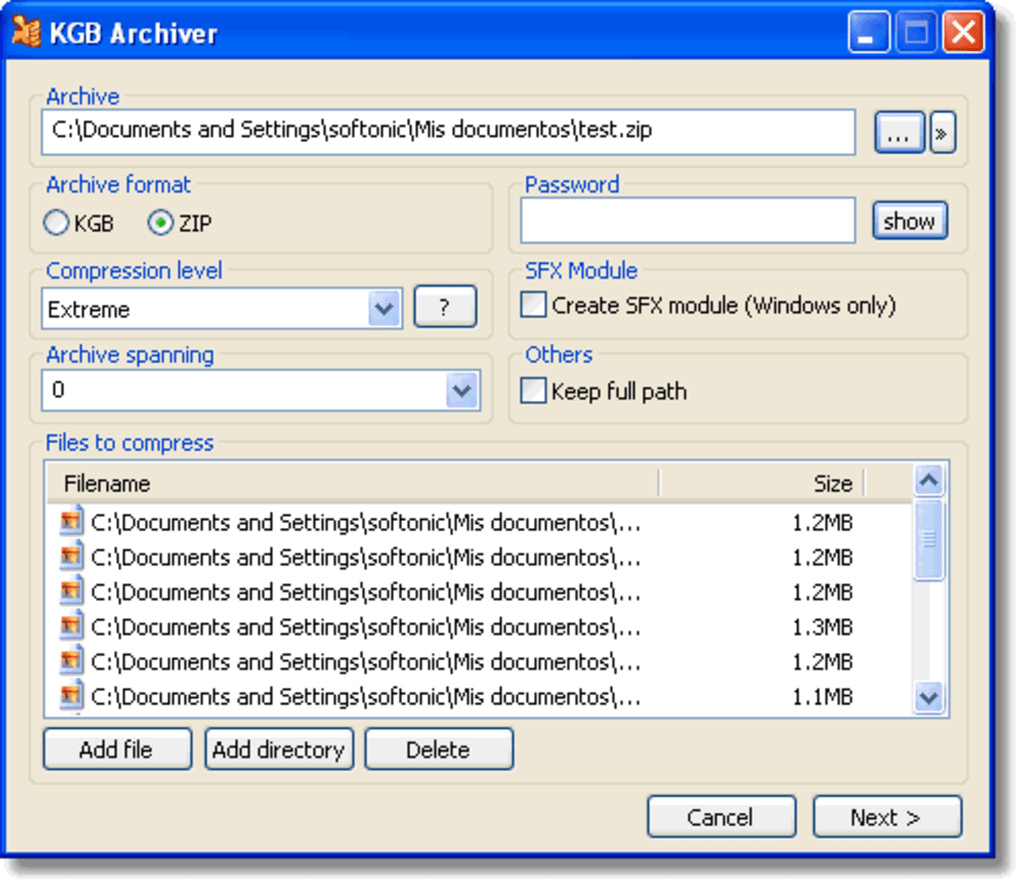Screen dimensions: 1020x883
Task: Click the Add directory button
Action: pyautogui.click(x=278, y=748)
